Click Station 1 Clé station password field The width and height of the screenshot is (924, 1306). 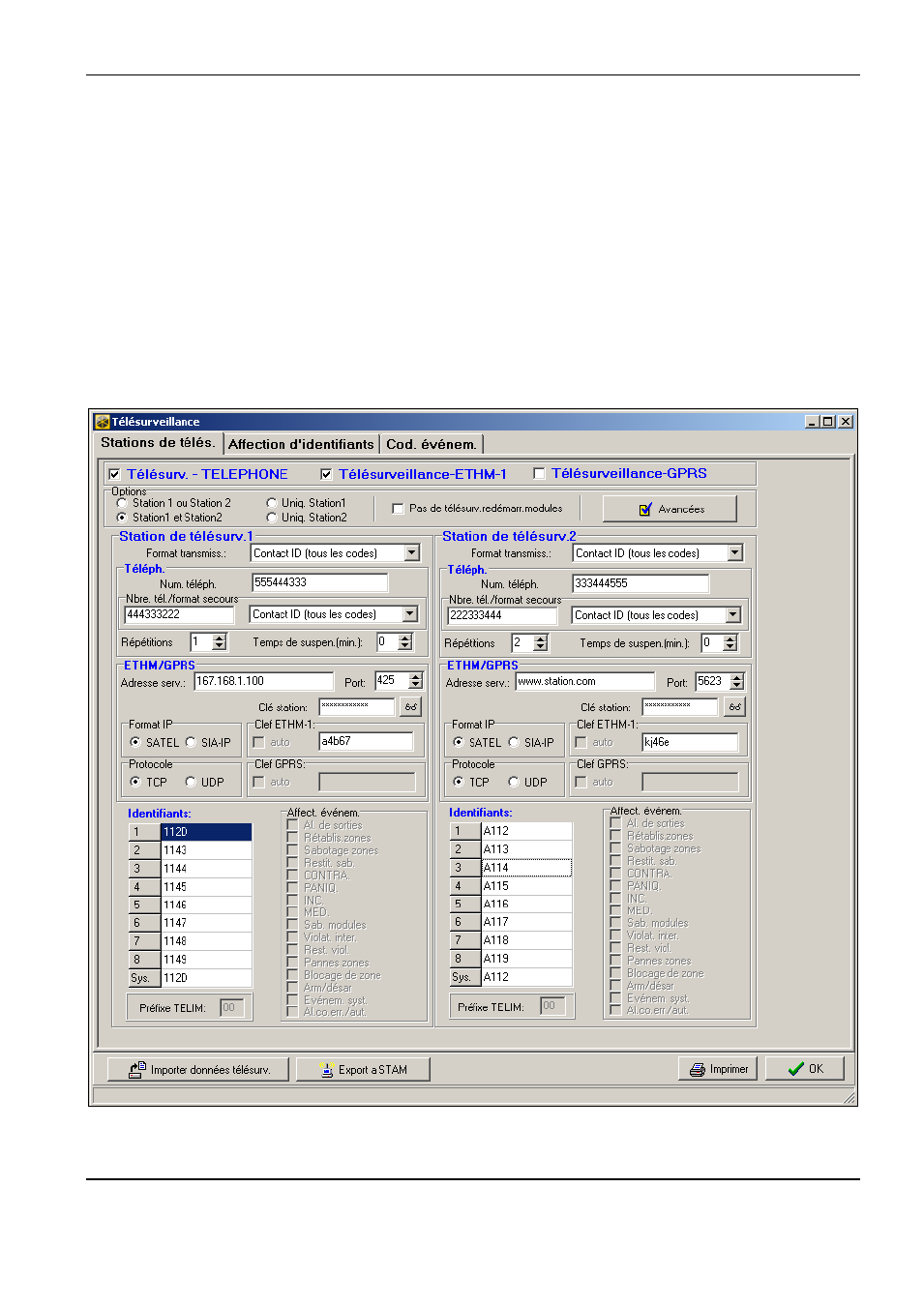point(357,707)
